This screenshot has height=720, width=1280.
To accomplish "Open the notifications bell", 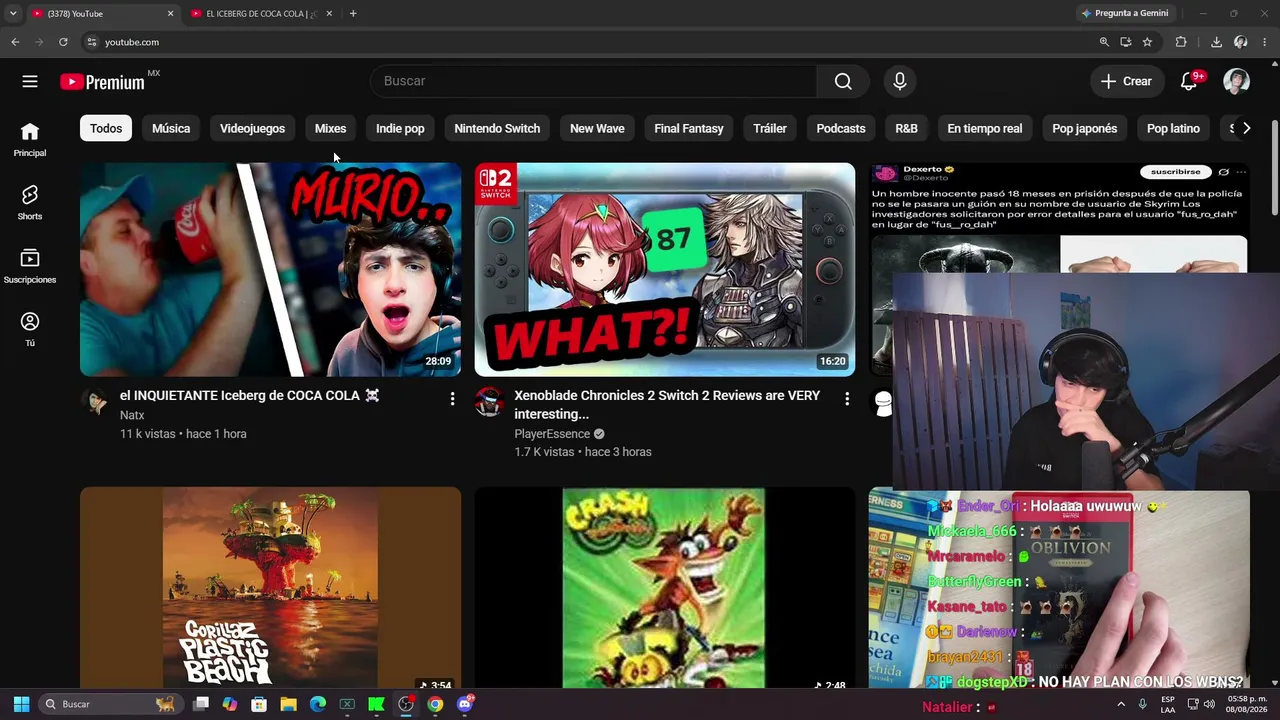I will coord(1189,81).
